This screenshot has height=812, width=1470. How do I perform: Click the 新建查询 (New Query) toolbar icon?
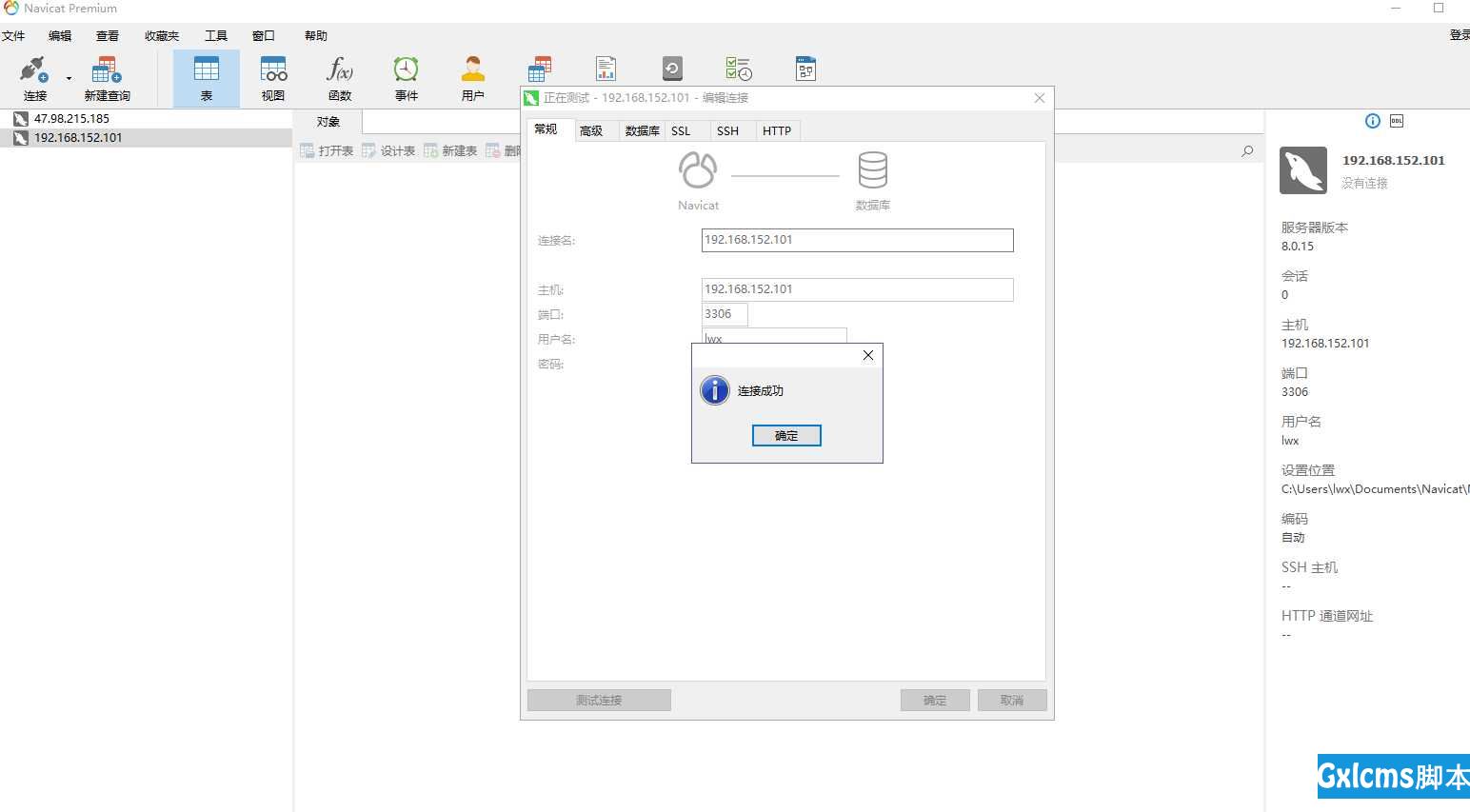107,70
